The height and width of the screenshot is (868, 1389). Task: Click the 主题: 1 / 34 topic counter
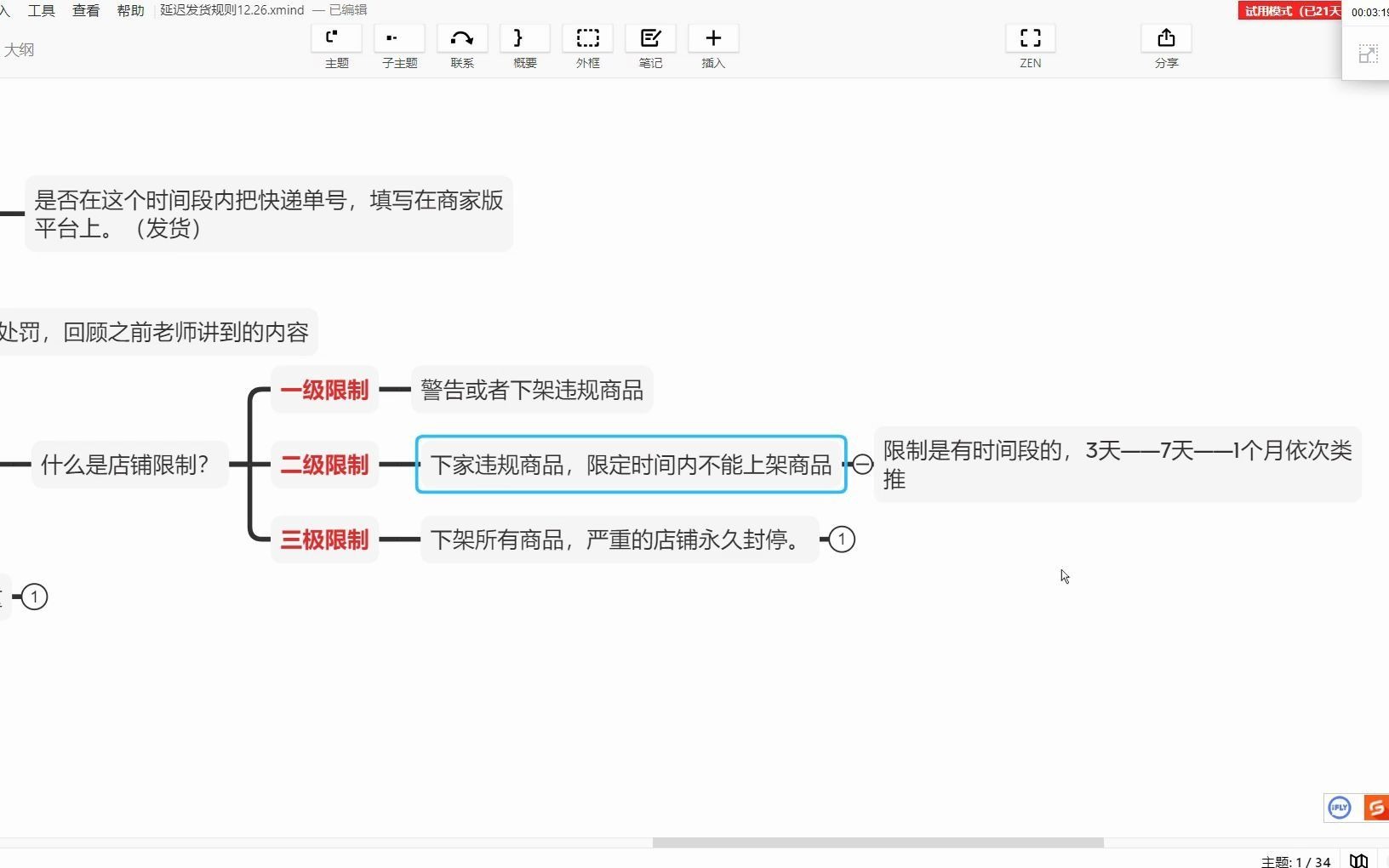coord(1295,861)
